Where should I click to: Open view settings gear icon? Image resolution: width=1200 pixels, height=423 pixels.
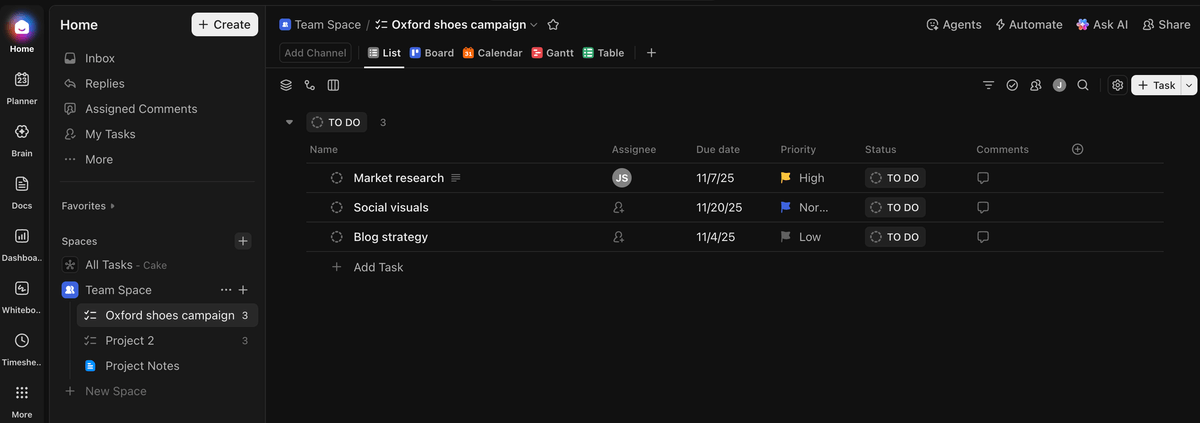click(1118, 86)
